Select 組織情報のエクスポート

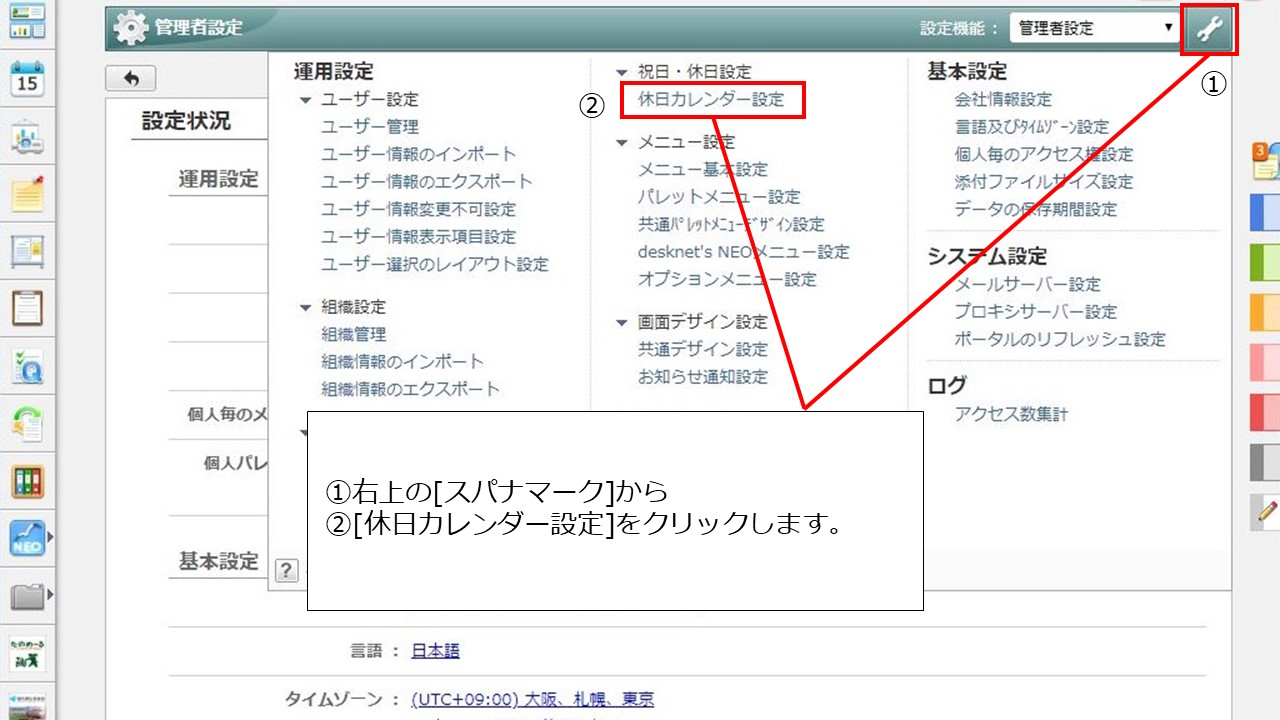pyautogui.click(x=411, y=390)
